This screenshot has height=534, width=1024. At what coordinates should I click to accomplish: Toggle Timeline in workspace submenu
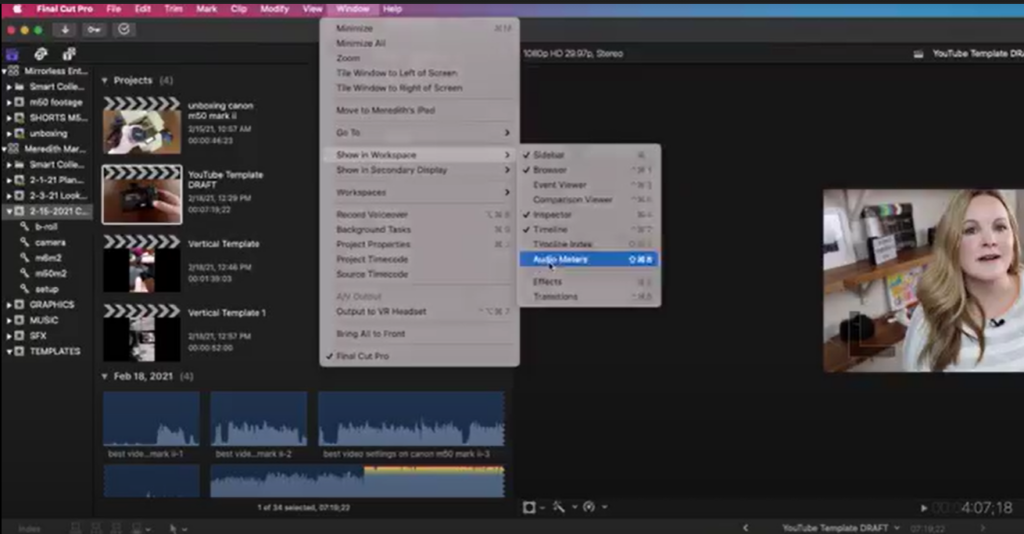589,230
